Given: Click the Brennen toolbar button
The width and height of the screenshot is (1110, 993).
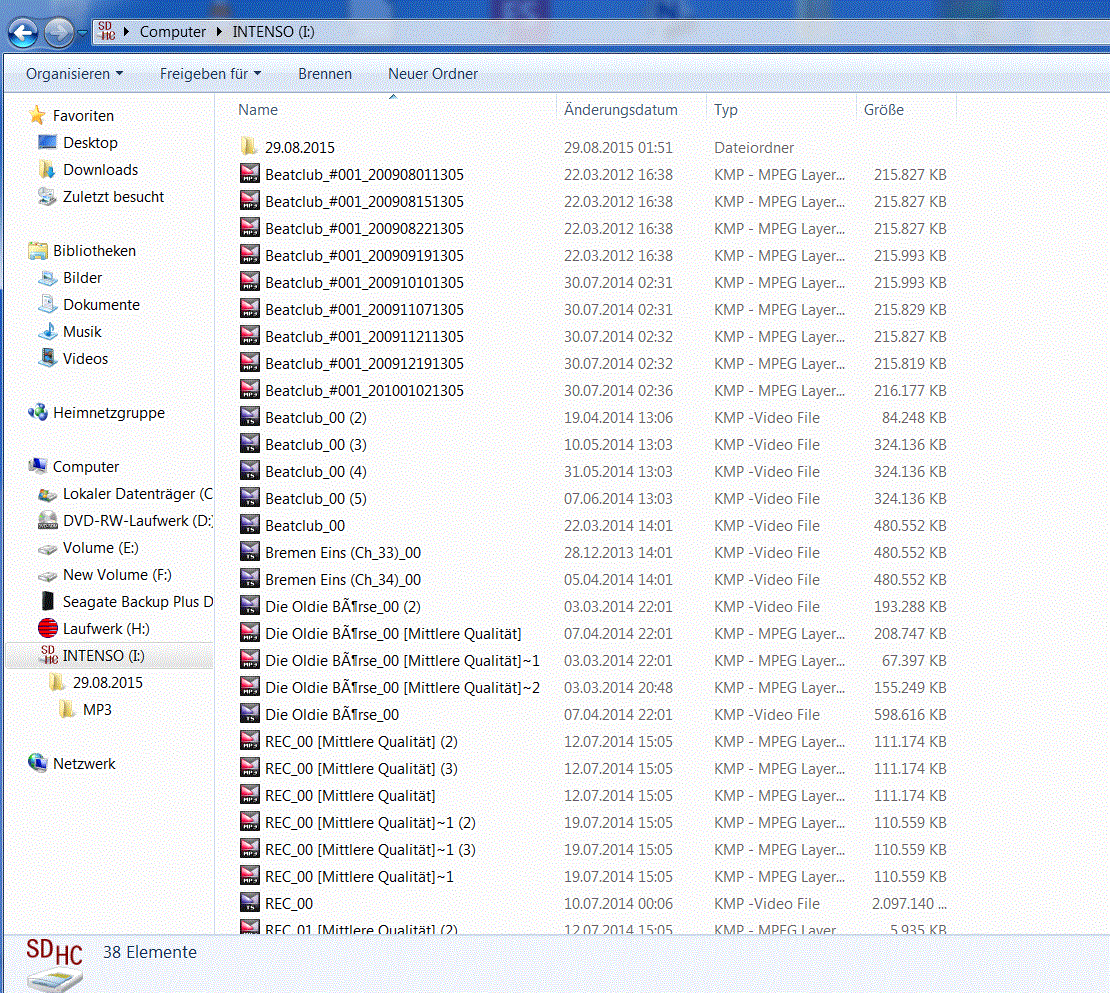Looking at the screenshot, I should point(325,74).
